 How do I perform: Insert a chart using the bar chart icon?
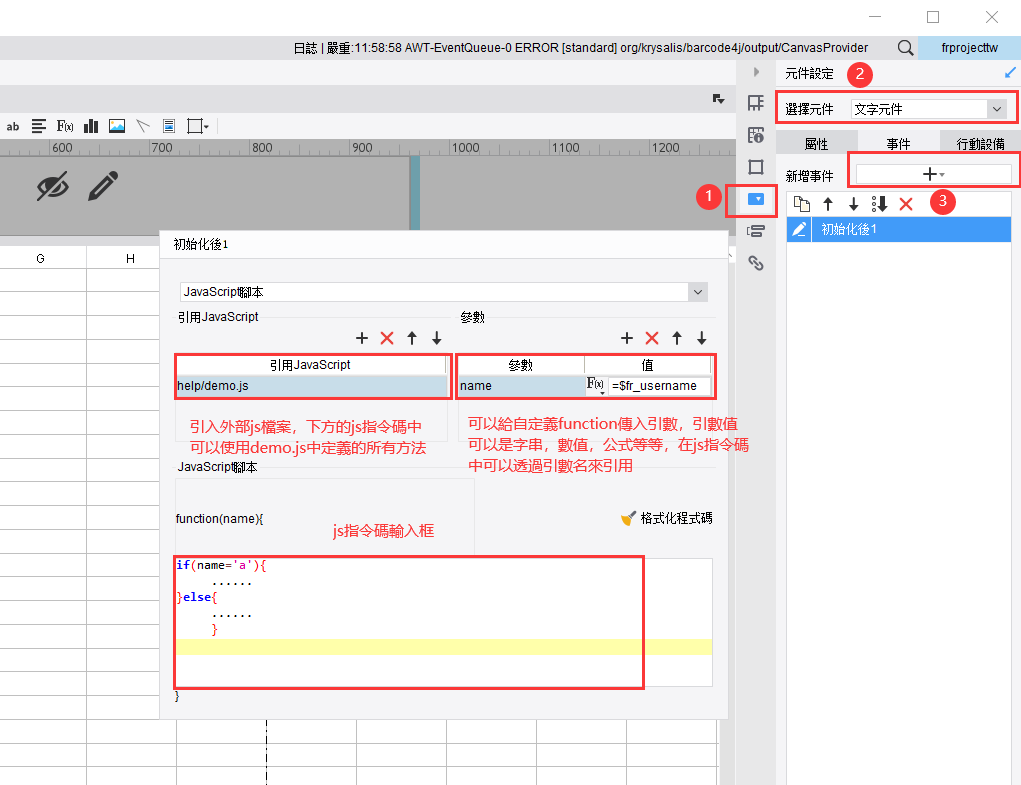90,126
